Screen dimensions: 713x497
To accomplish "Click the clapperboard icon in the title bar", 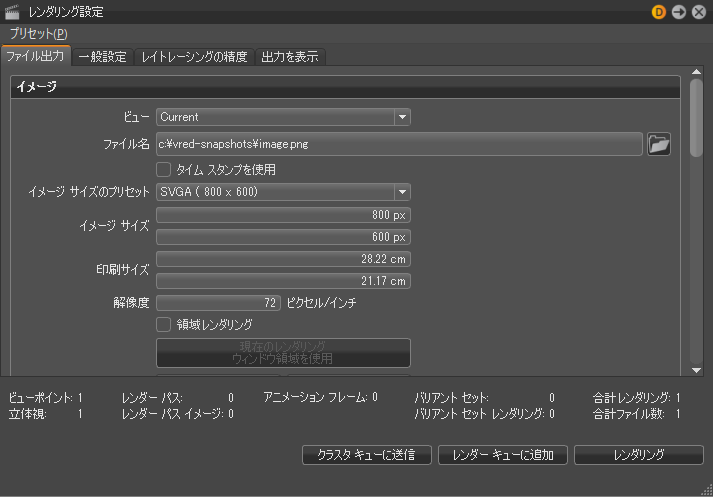I will point(12,12).
